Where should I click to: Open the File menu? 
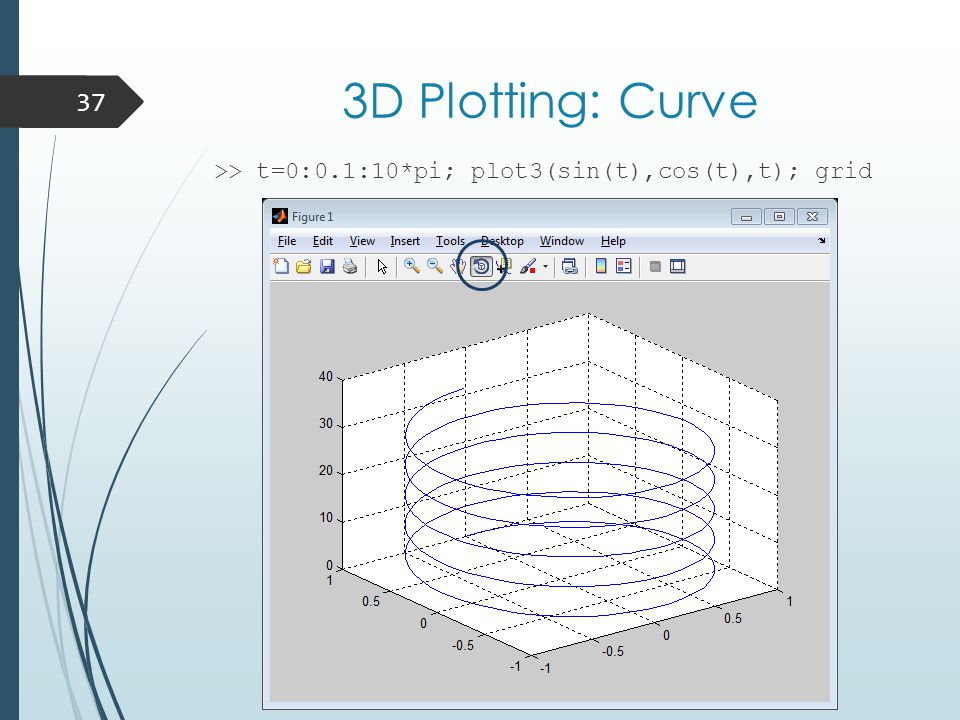tap(287, 241)
